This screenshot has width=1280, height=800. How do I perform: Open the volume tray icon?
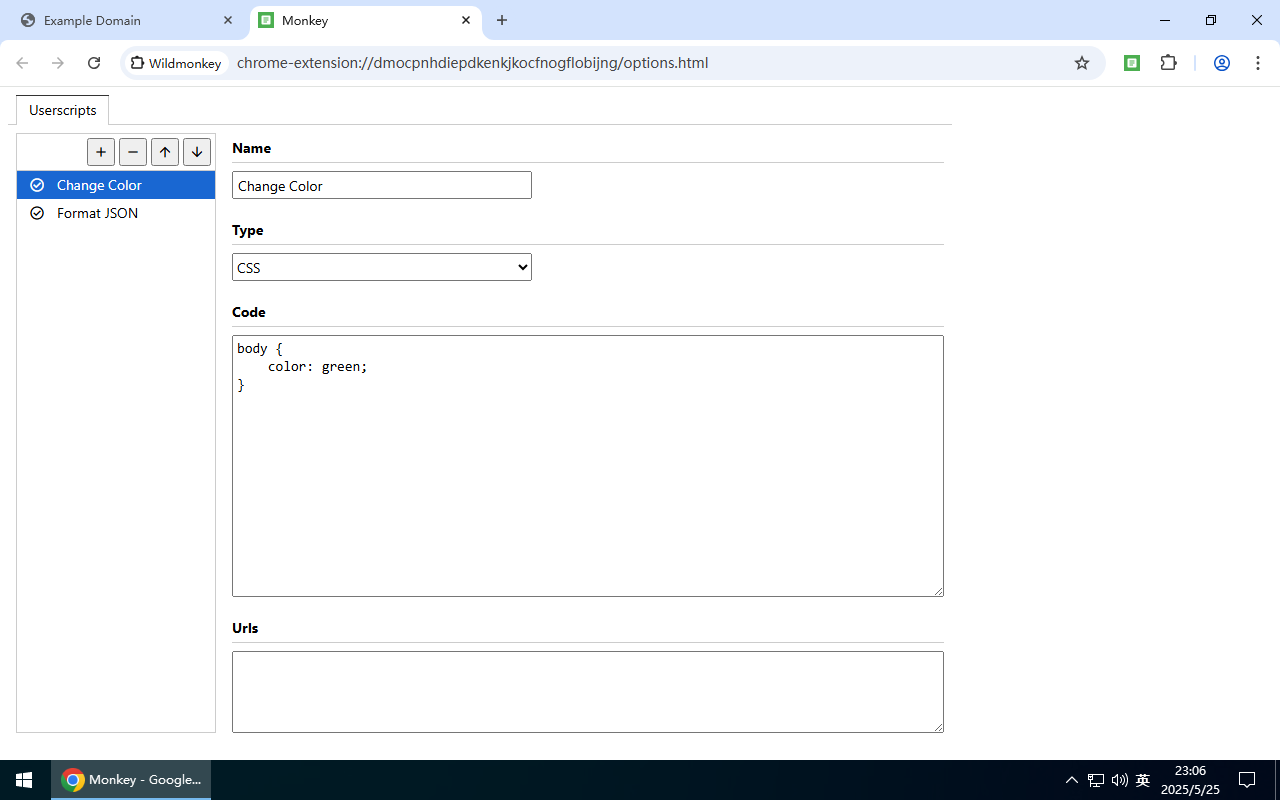click(x=1119, y=780)
